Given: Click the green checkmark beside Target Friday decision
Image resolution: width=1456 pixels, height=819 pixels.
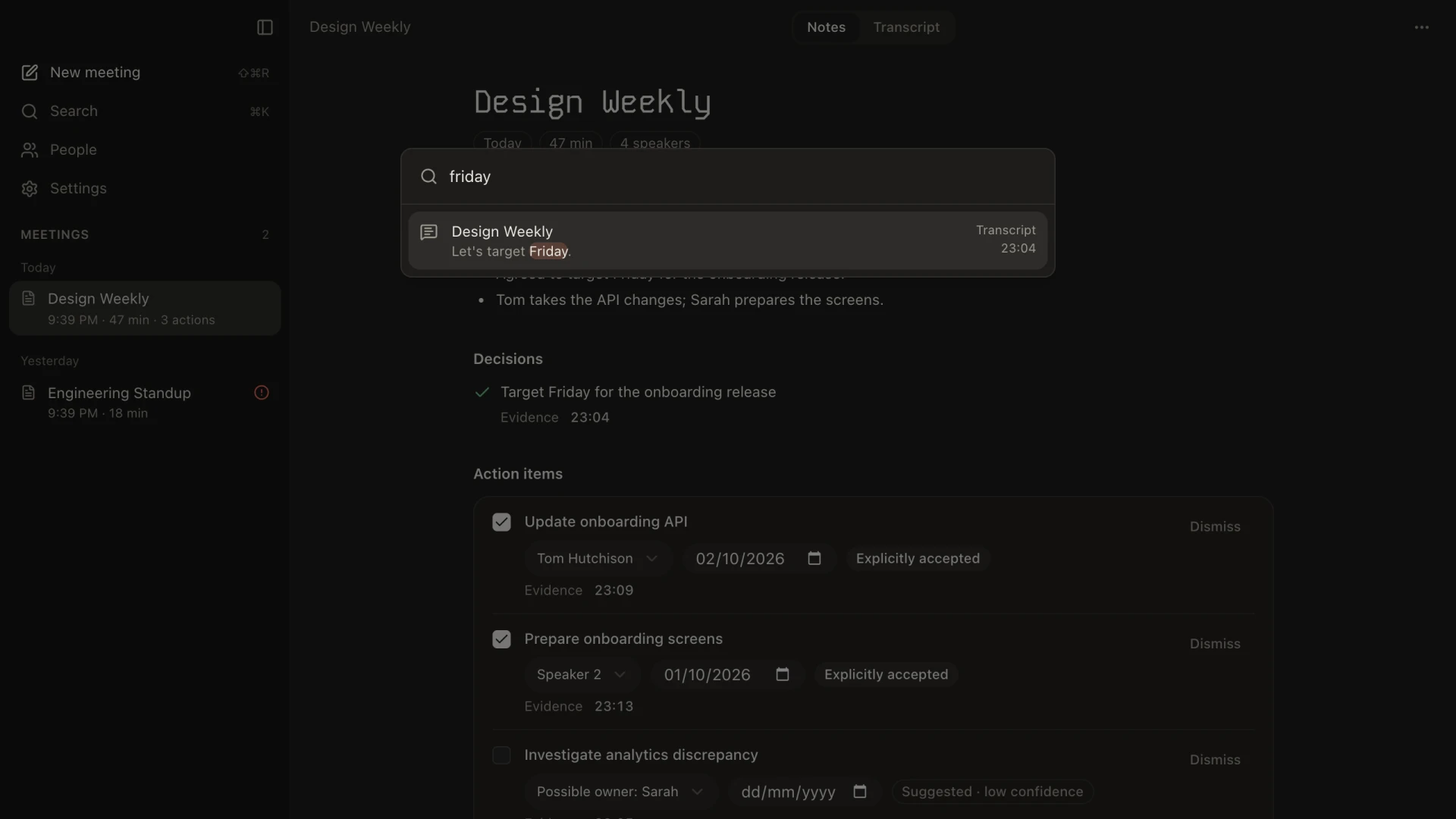Looking at the screenshot, I should point(482,392).
